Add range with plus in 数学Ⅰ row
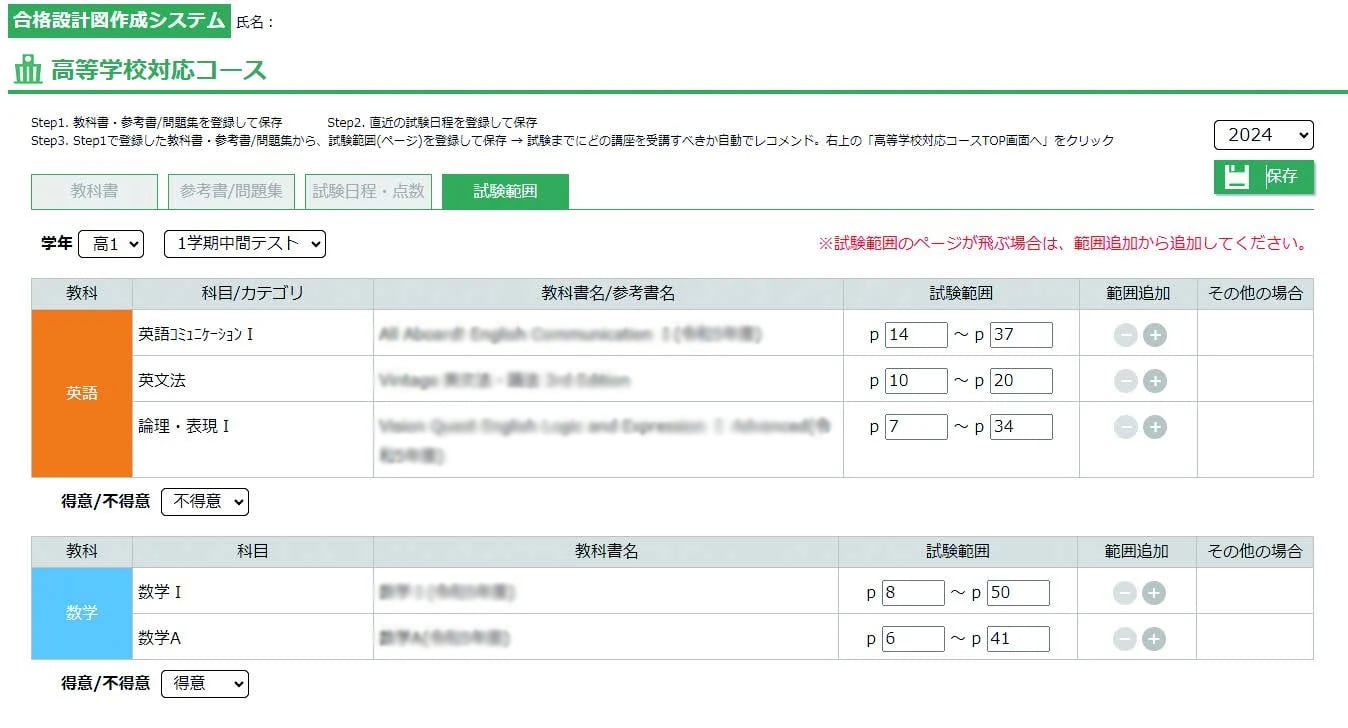The image size is (1348, 728). click(x=1154, y=593)
